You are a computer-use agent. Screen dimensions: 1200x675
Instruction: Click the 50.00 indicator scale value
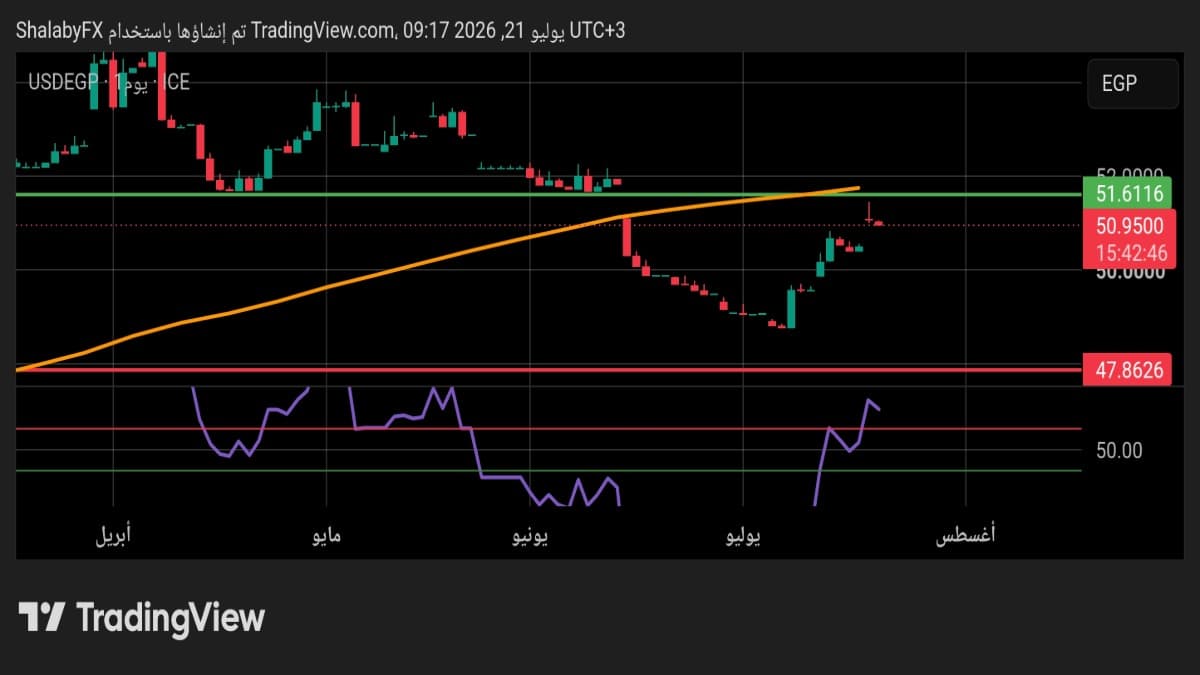click(1119, 451)
